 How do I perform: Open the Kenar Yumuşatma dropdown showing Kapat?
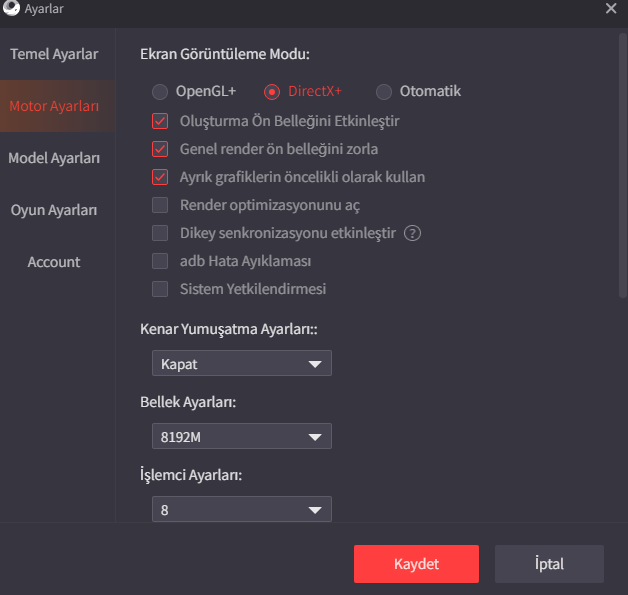pyautogui.click(x=242, y=363)
